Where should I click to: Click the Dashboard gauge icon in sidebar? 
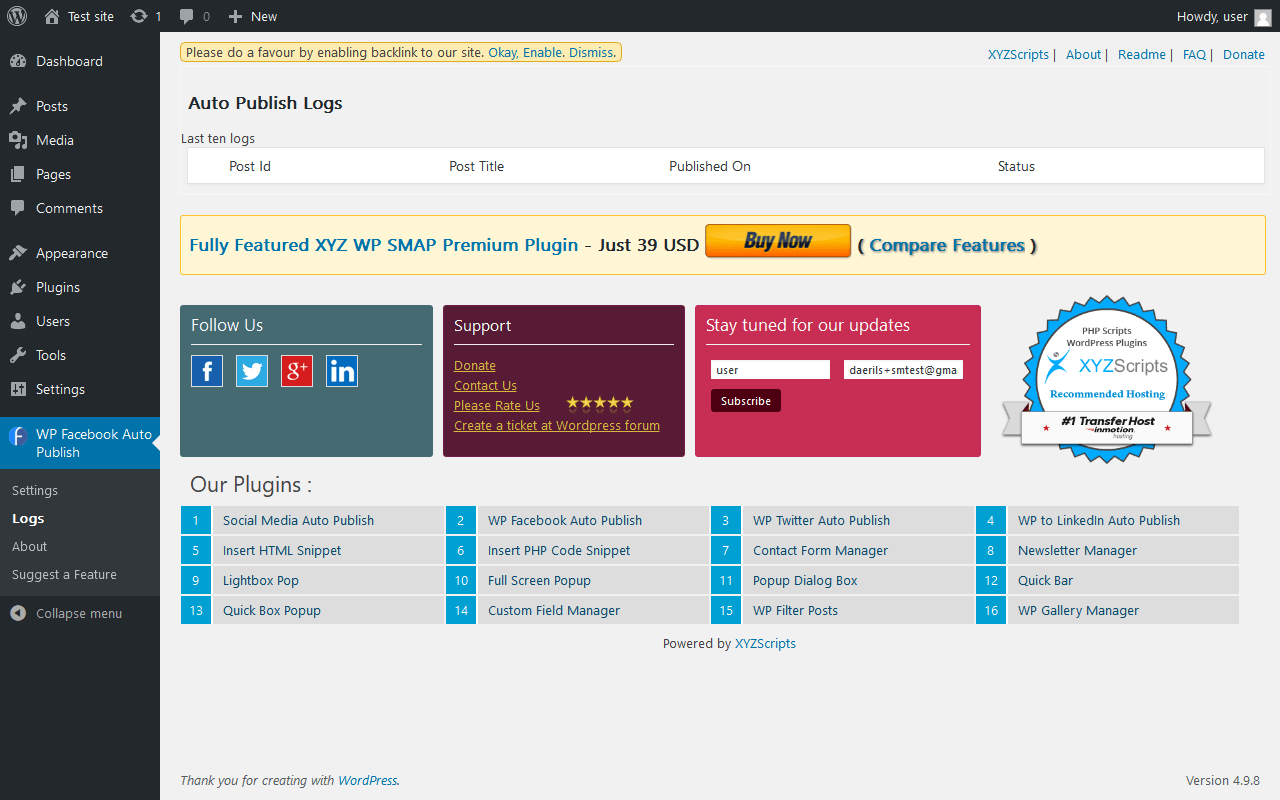tap(18, 61)
